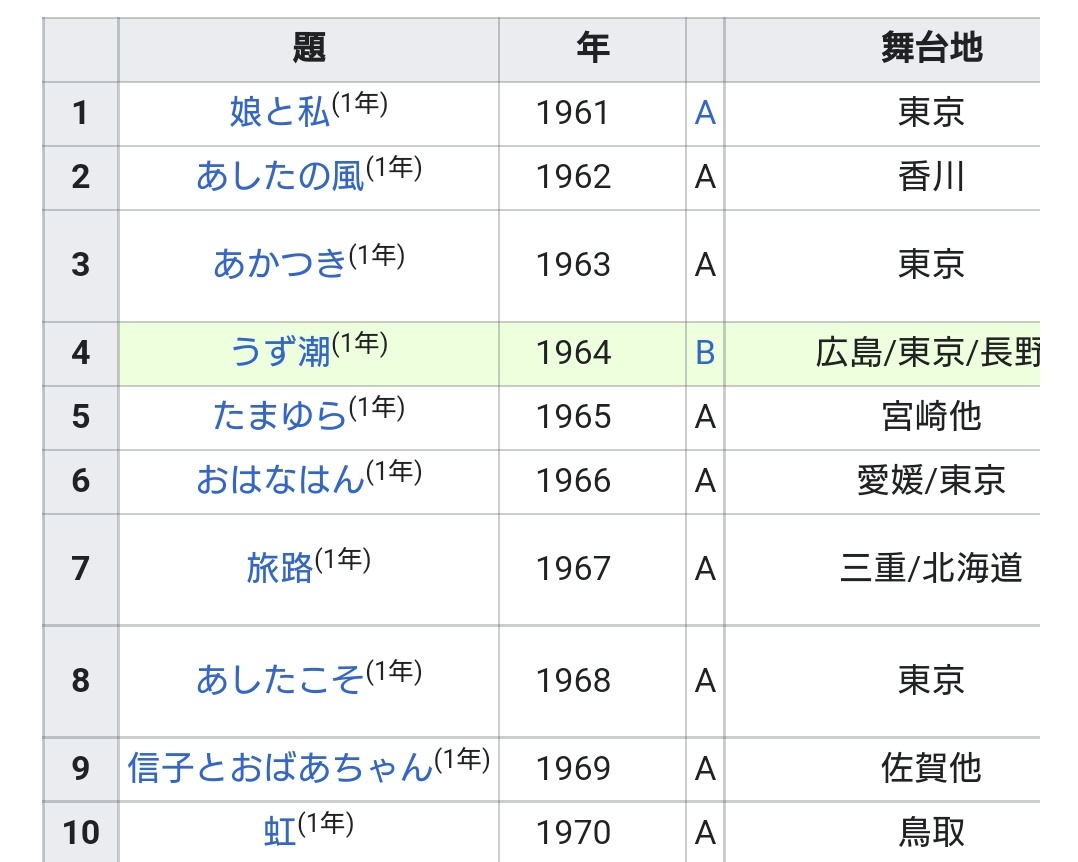Follow the blue A link in 1961 row

tap(705, 113)
